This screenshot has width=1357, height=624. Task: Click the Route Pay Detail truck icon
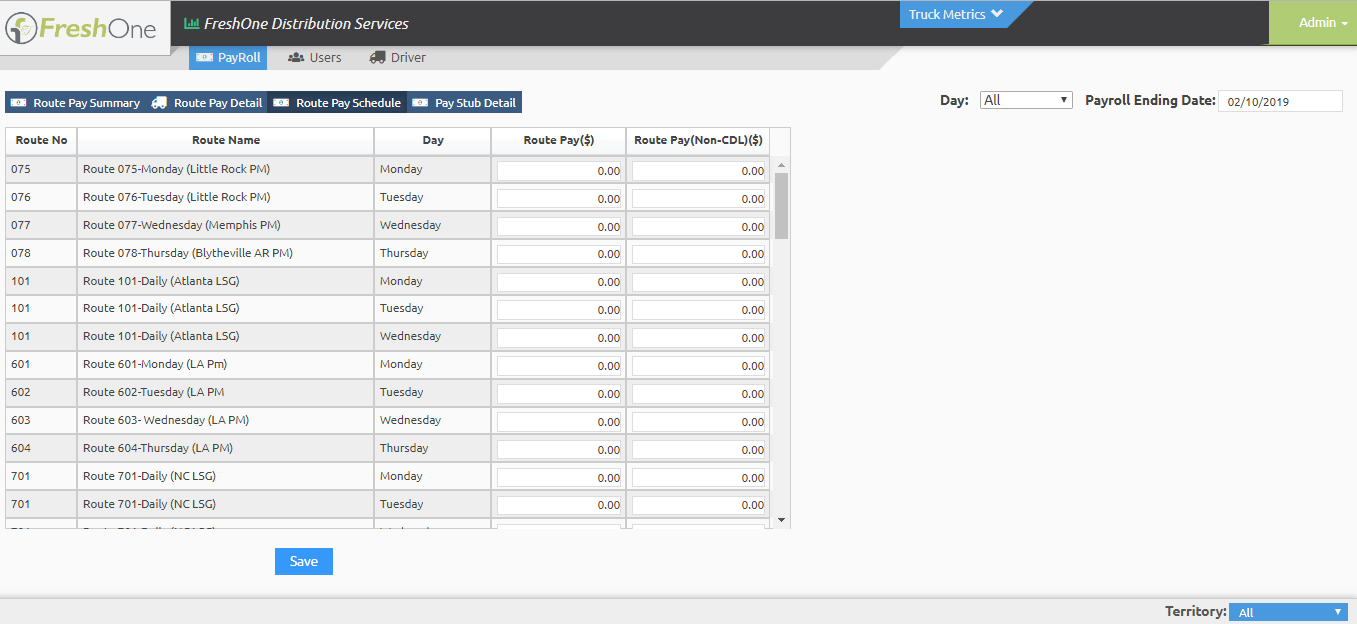point(160,103)
